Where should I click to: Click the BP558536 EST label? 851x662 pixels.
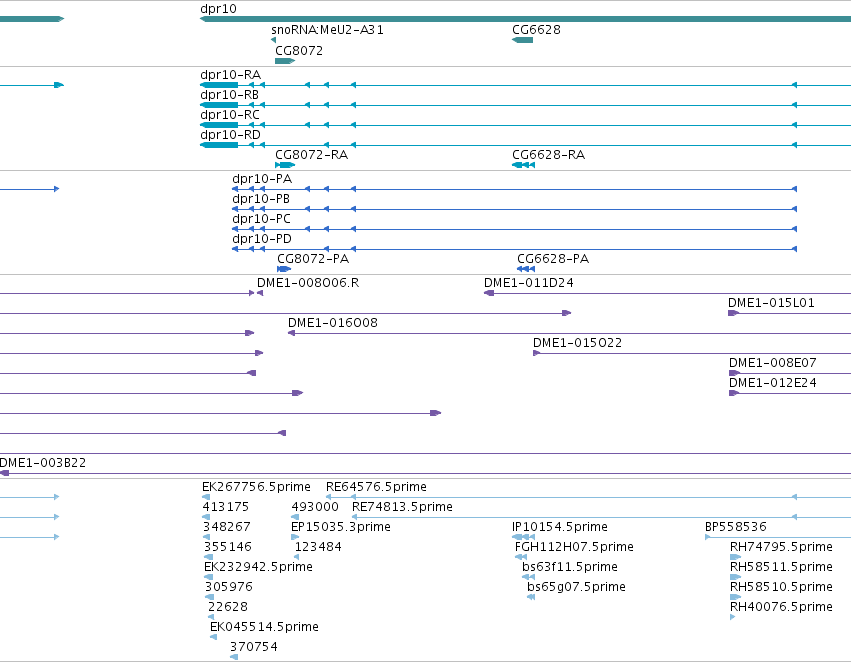(x=736, y=527)
